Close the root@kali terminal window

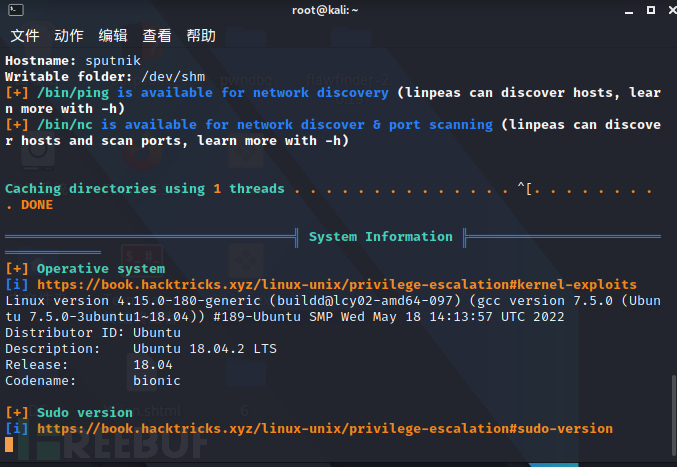672,10
